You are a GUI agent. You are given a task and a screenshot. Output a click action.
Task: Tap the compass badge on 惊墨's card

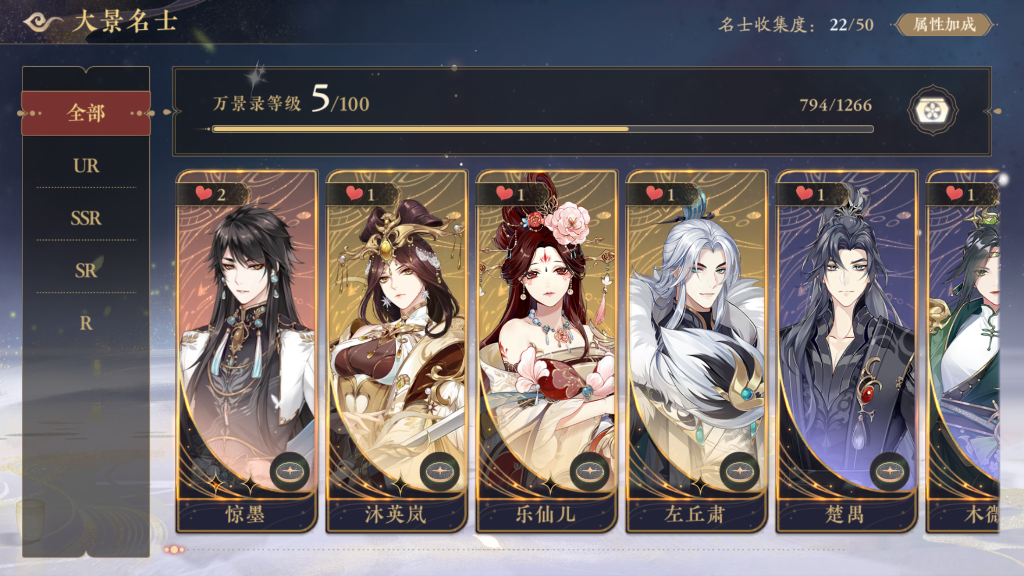[x=289, y=471]
